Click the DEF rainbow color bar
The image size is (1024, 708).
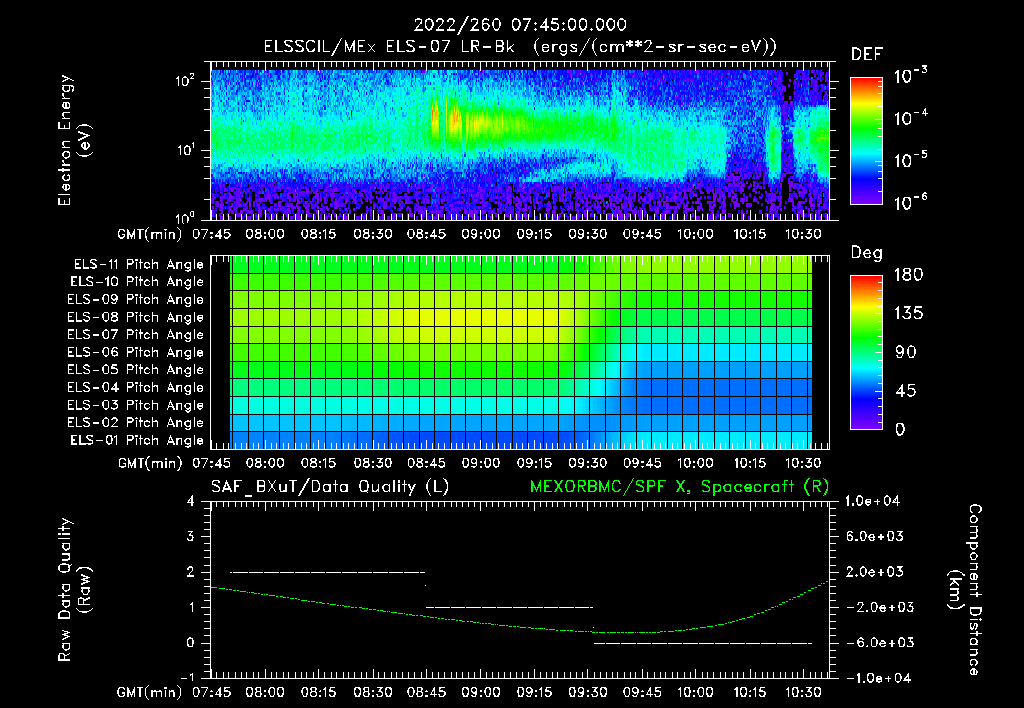tap(866, 141)
